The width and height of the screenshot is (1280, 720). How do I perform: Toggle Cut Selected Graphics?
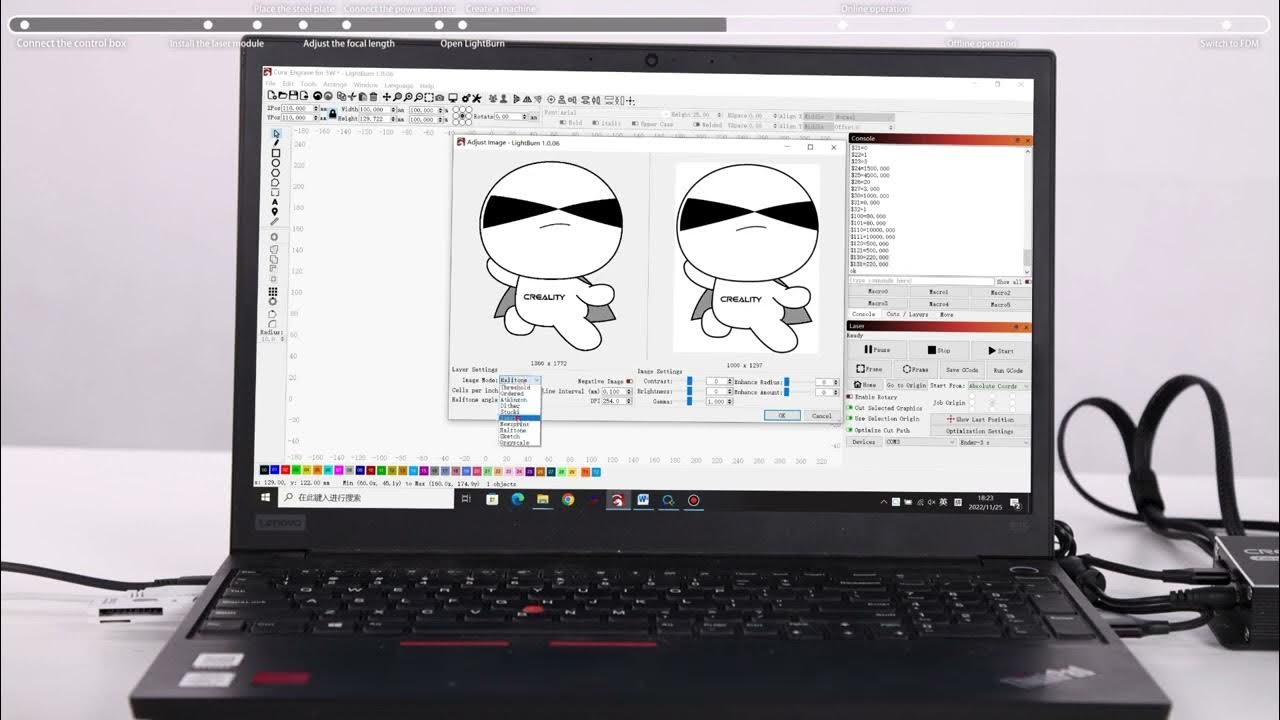pyautogui.click(x=850, y=408)
